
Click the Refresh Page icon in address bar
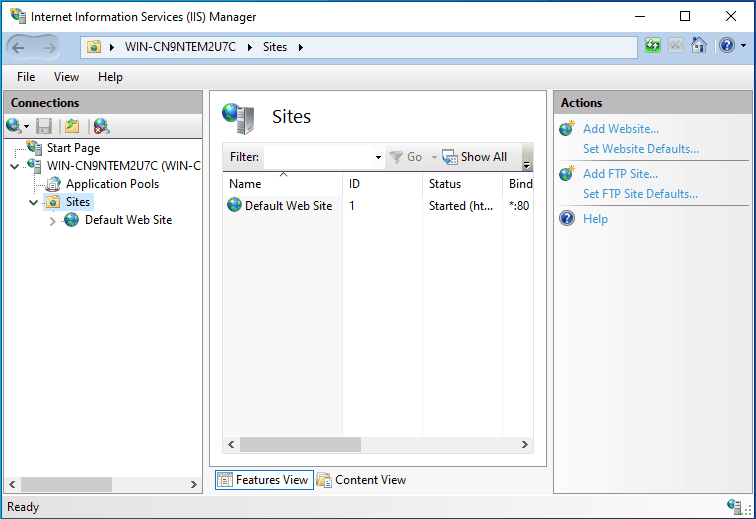[x=653, y=46]
